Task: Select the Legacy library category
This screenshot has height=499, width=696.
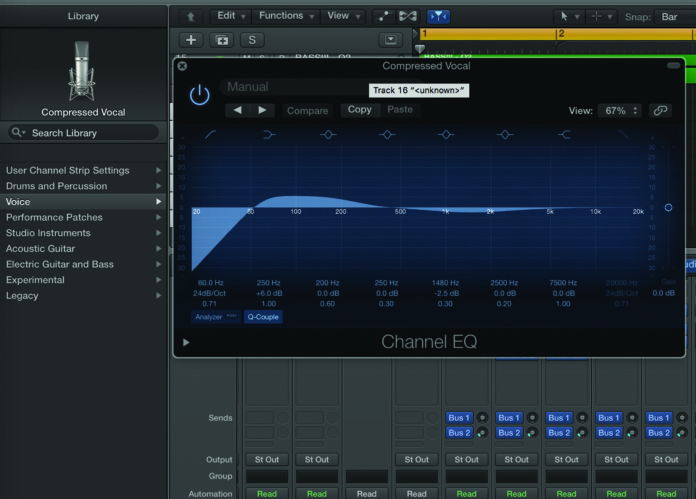Action: point(83,296)
